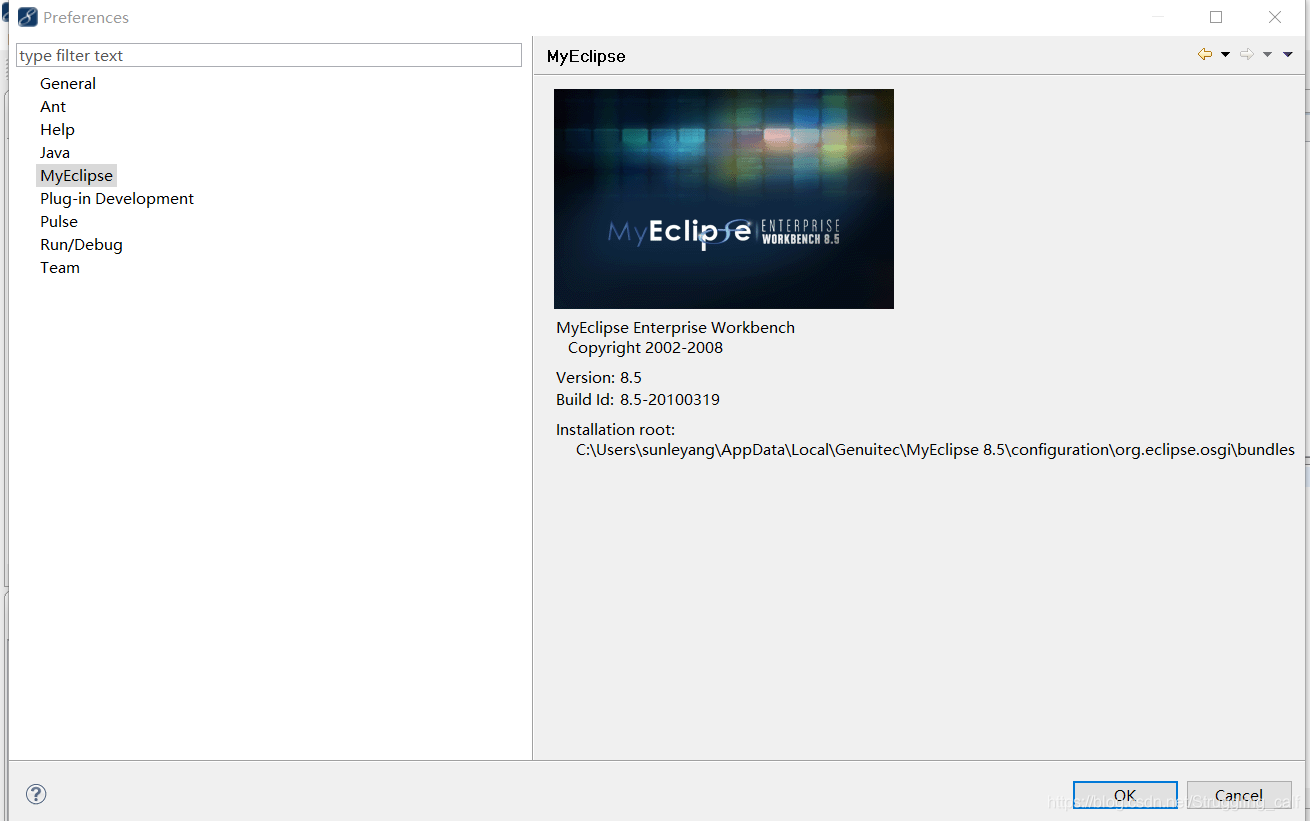1310x821 pixels.
Task: Click the help question mark icon
Action: coord(36,794)
